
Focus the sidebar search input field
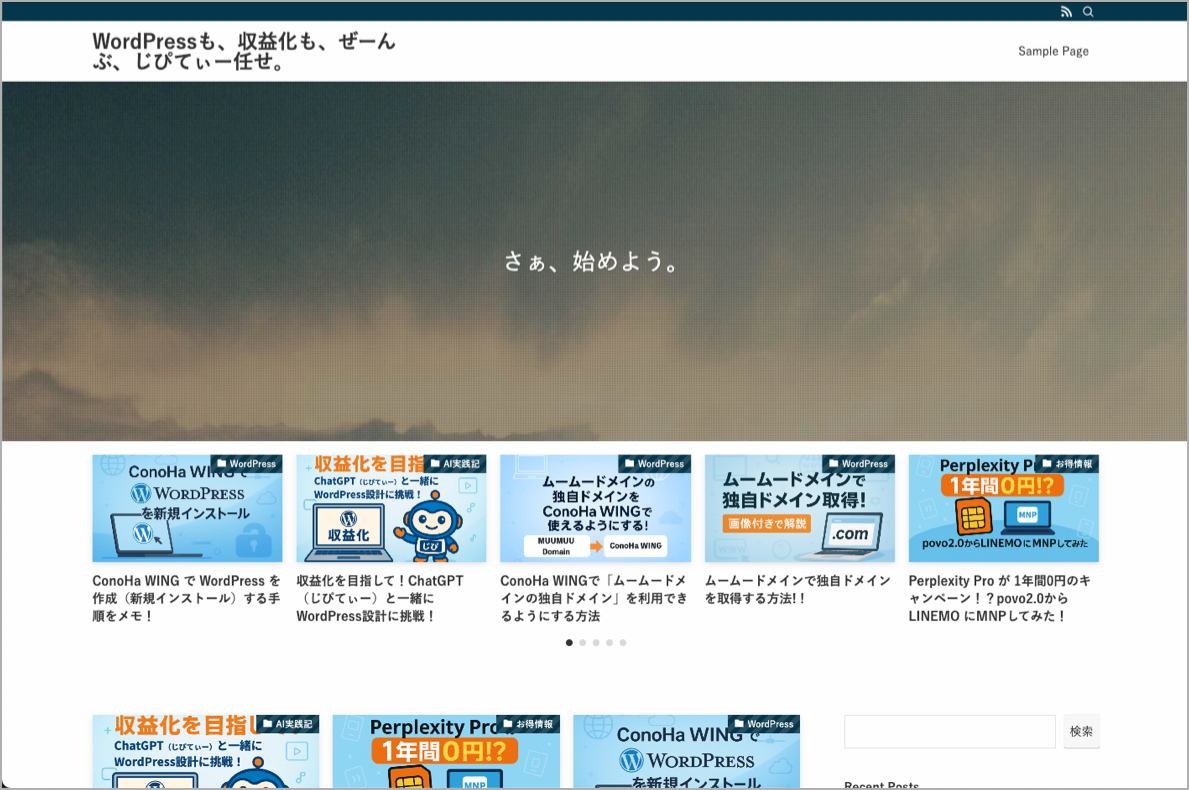pos(950,732)
